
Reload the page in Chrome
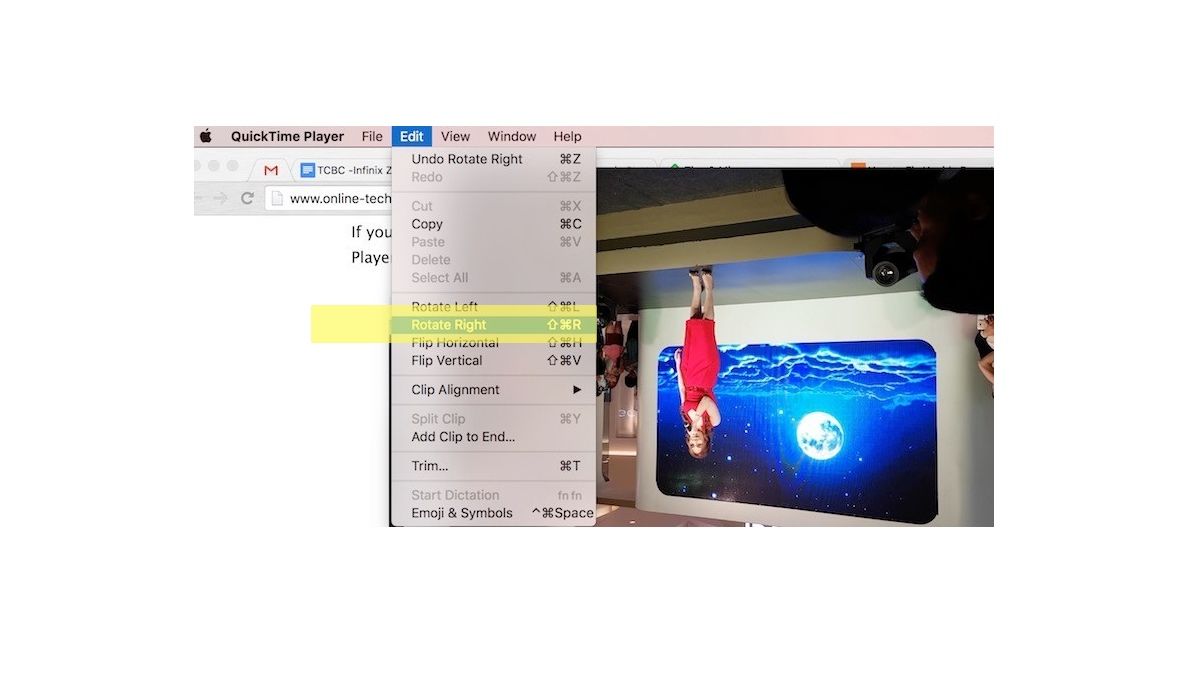[x=247, y=198]
